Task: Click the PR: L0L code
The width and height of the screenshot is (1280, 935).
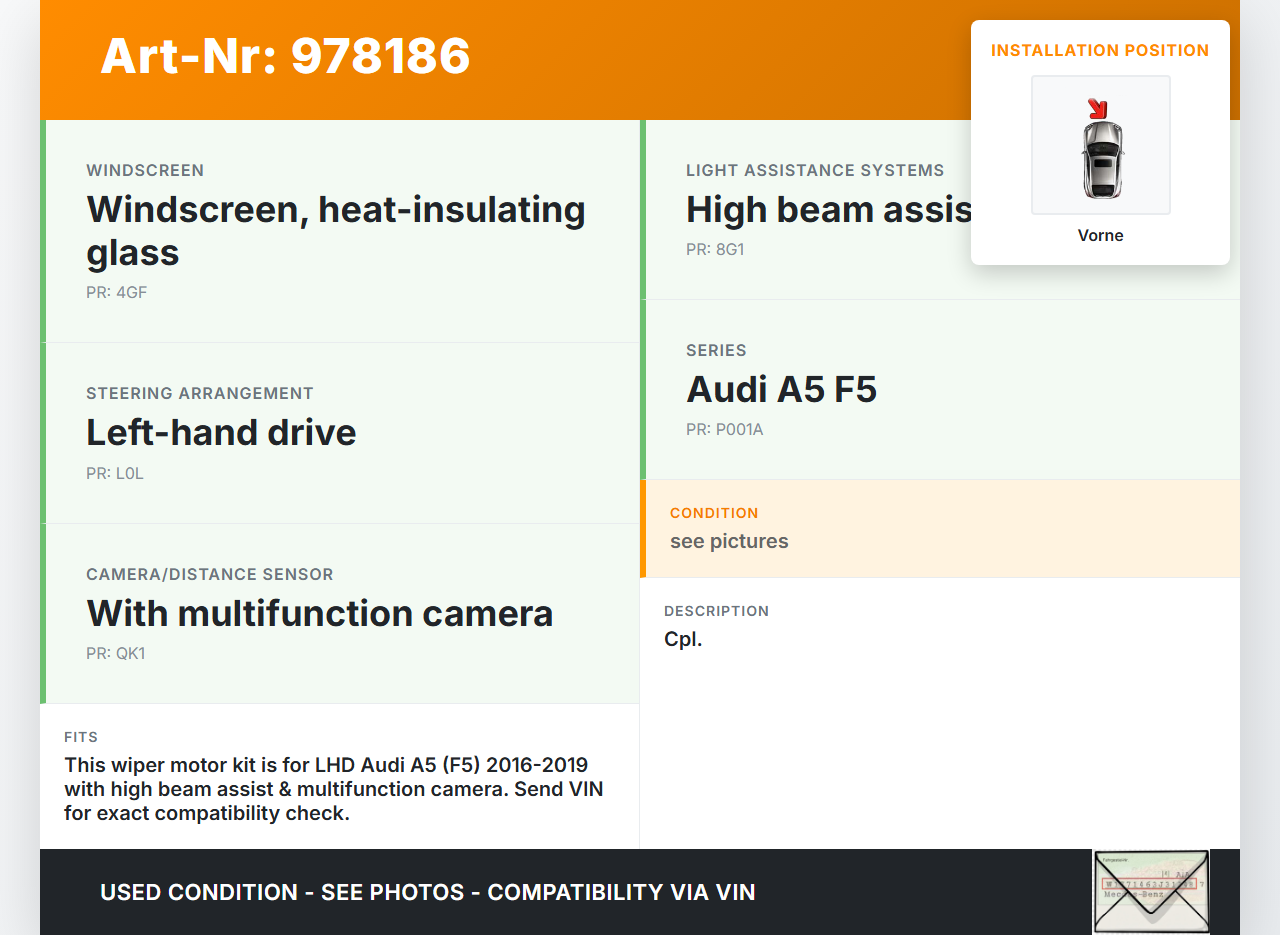Action: click(115, 474)
